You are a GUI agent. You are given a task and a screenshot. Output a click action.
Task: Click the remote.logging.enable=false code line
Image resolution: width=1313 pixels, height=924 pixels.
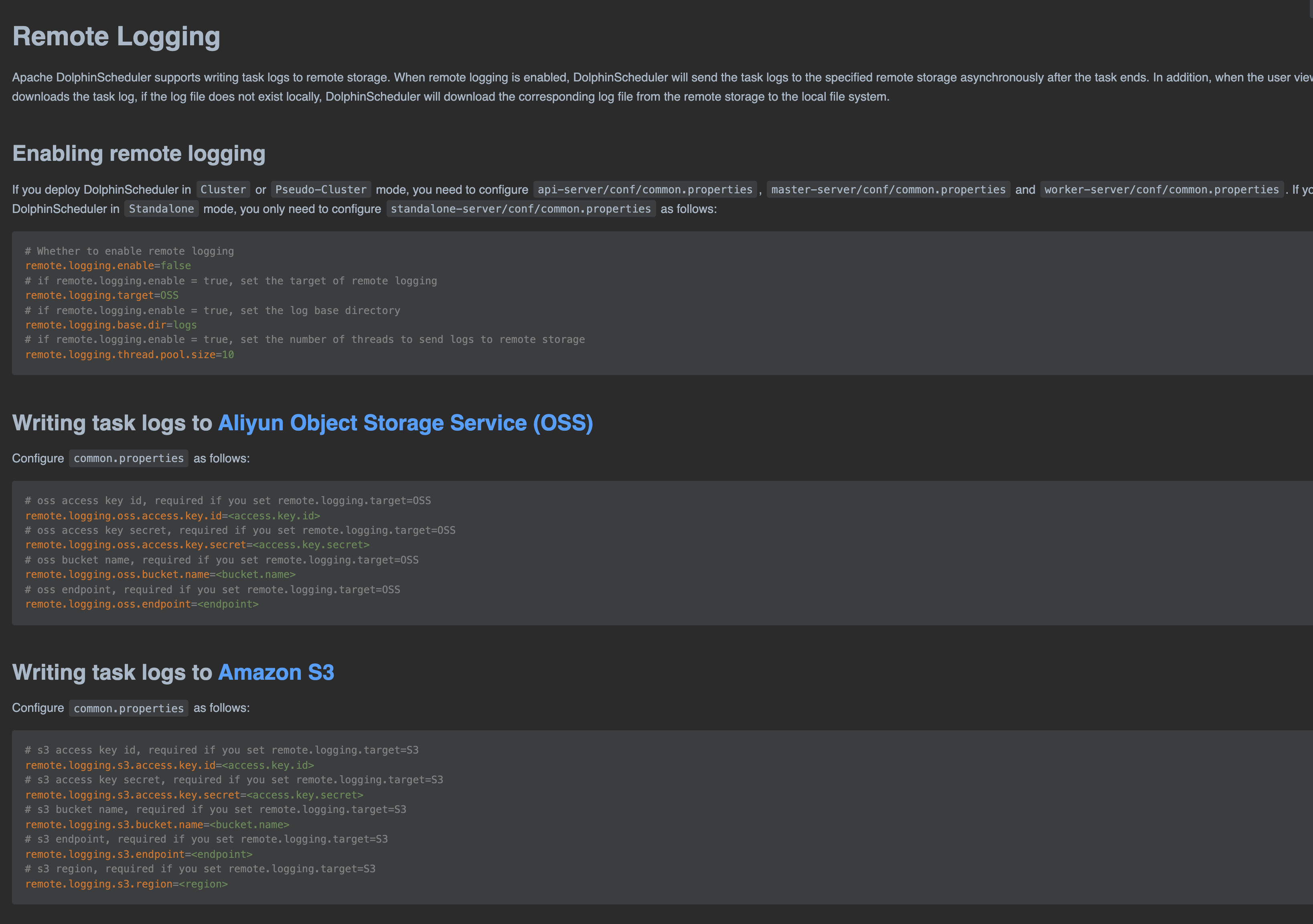pyautogui.click(x=108, y=266)
